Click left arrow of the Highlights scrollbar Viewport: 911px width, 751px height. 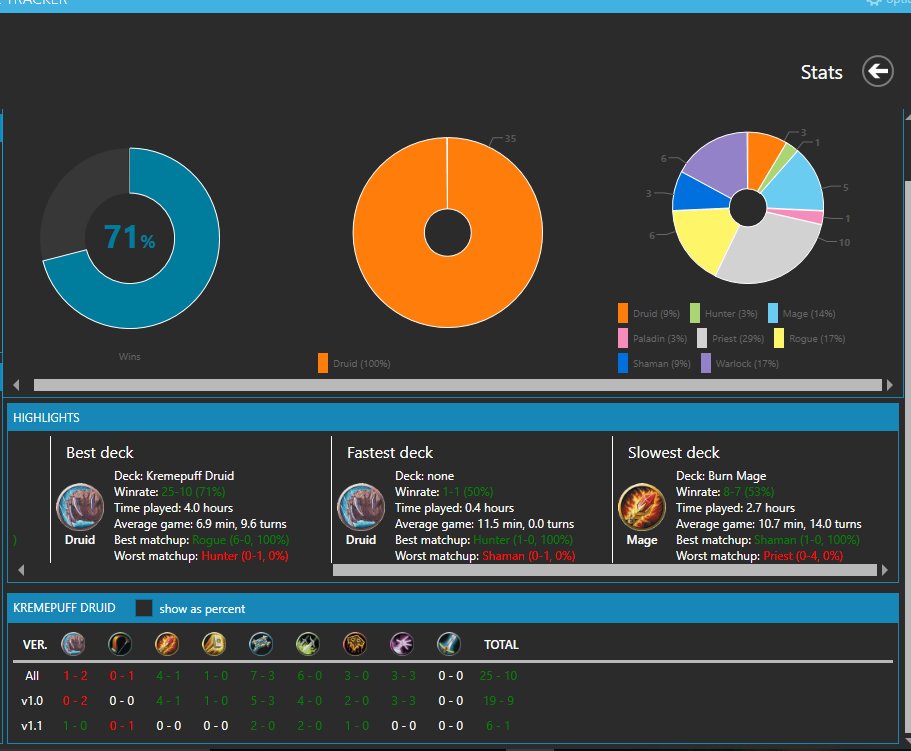[21, 570]
